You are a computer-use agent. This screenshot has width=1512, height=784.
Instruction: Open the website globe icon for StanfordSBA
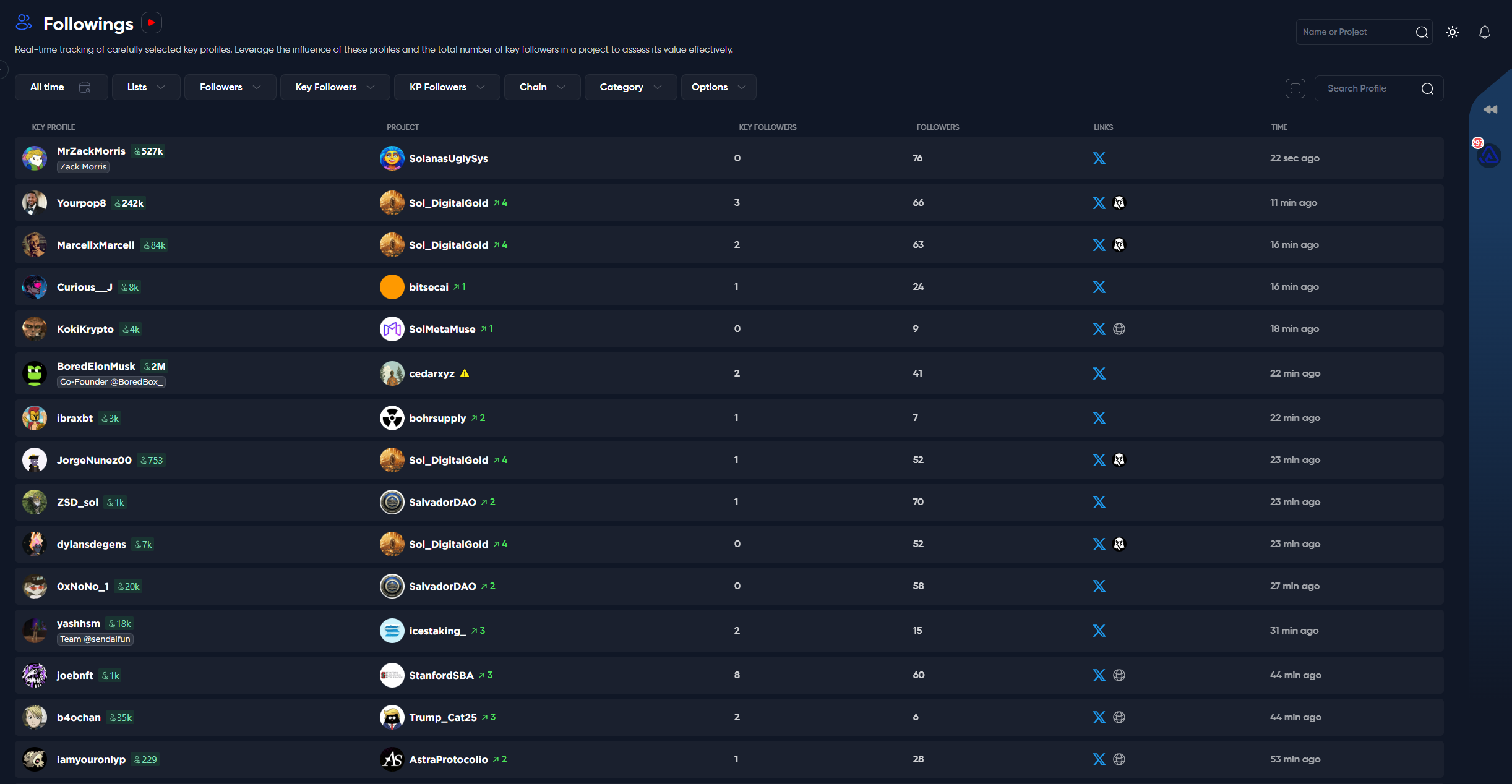coord(1119,675)
